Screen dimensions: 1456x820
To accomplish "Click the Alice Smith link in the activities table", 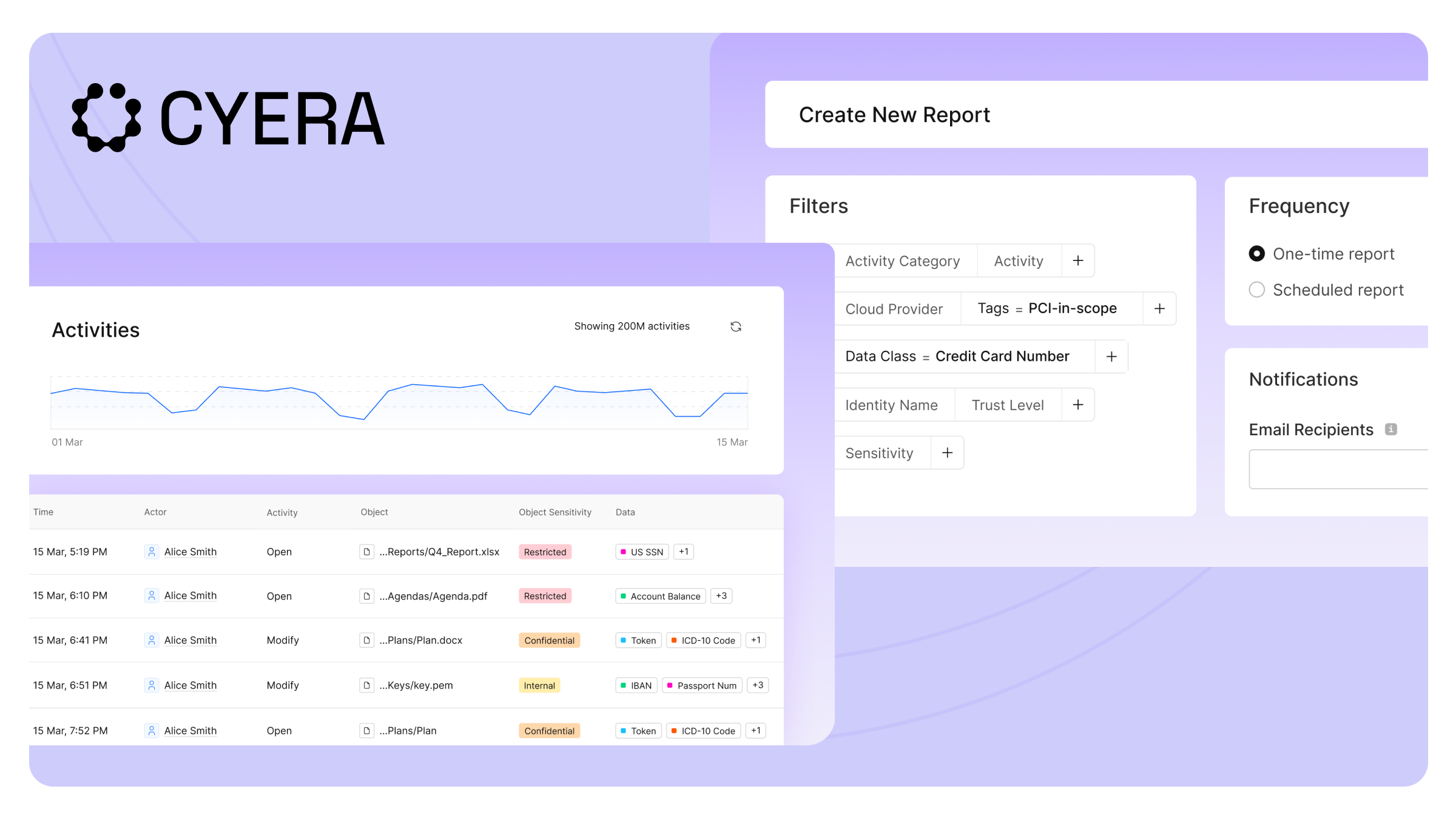I will coord(190,552).
